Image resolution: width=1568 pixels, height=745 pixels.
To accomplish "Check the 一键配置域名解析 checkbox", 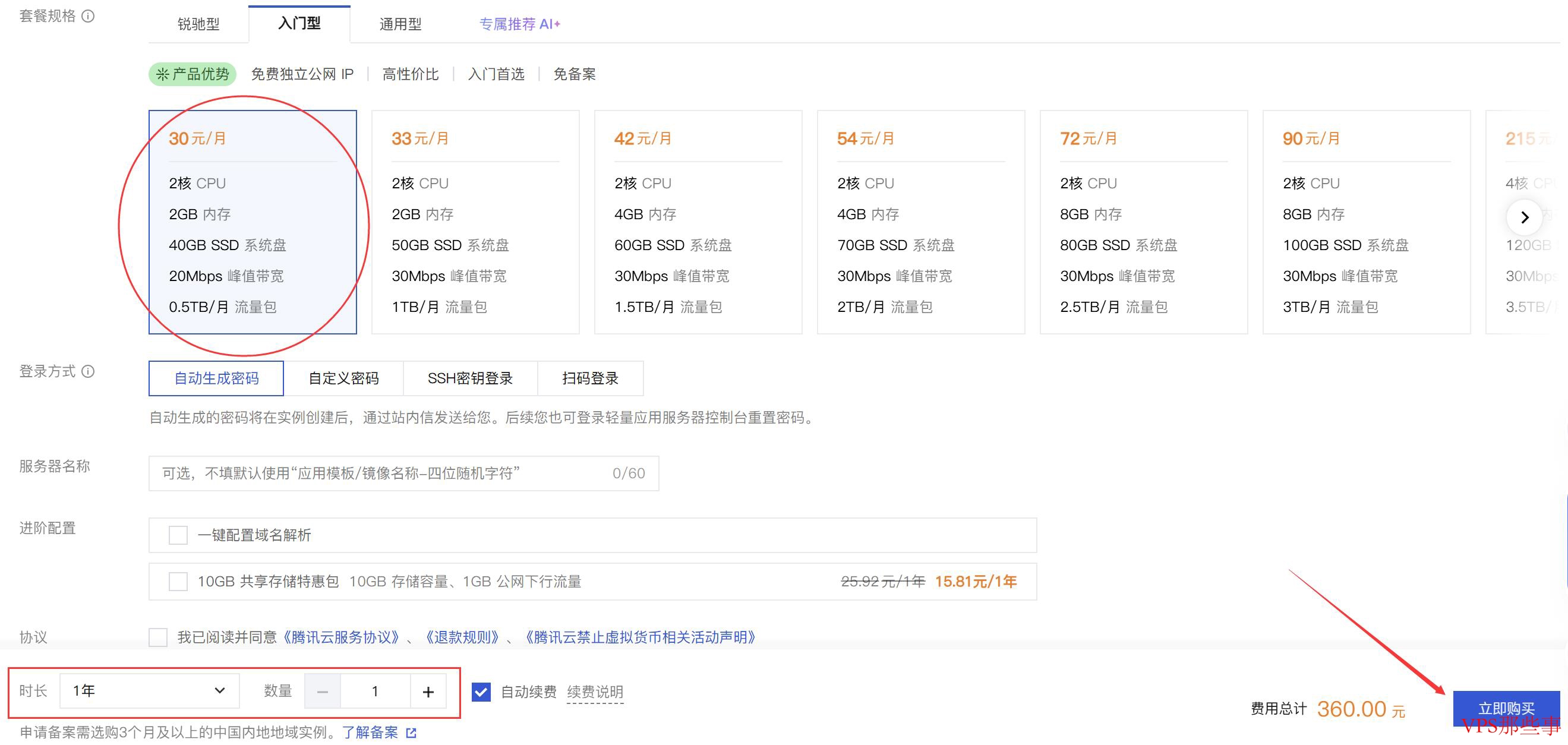I will [x=178, y=536].
